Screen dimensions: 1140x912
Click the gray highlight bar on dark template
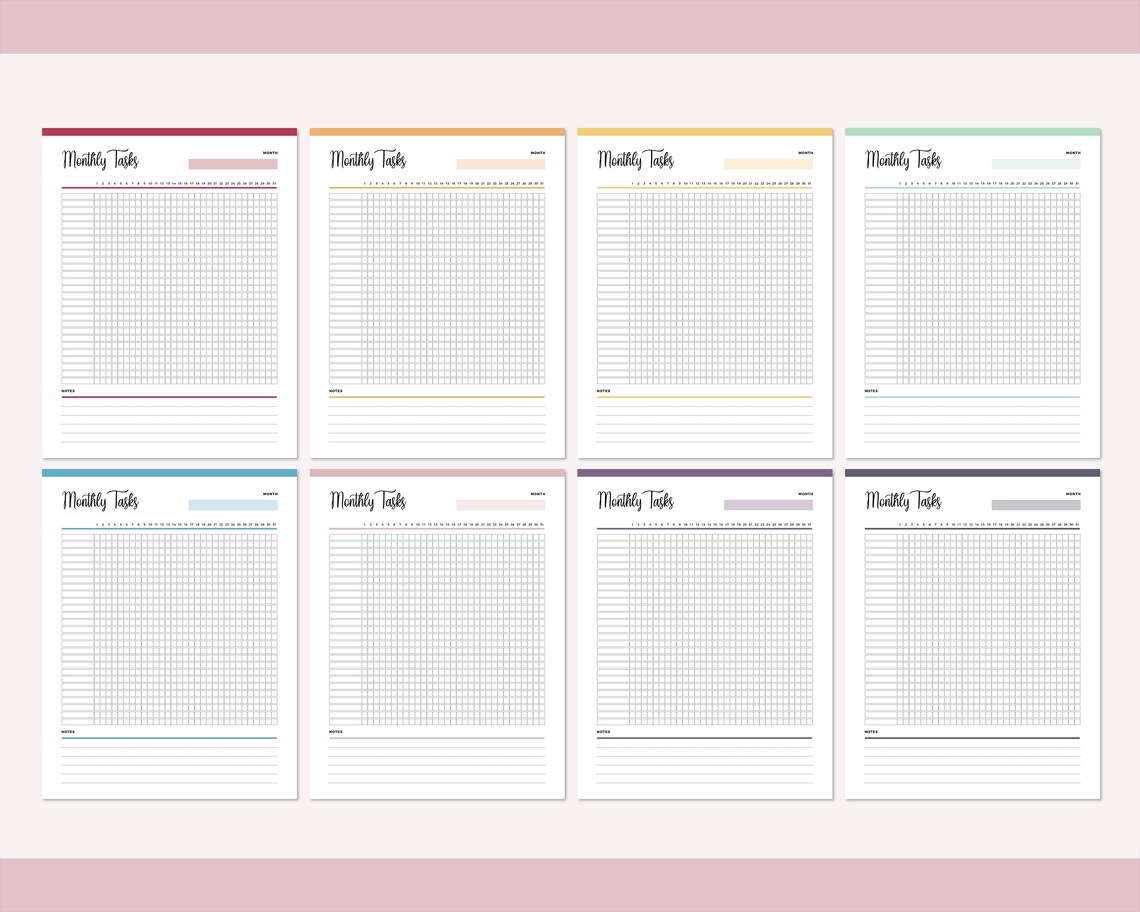(x=1035, y=503)
